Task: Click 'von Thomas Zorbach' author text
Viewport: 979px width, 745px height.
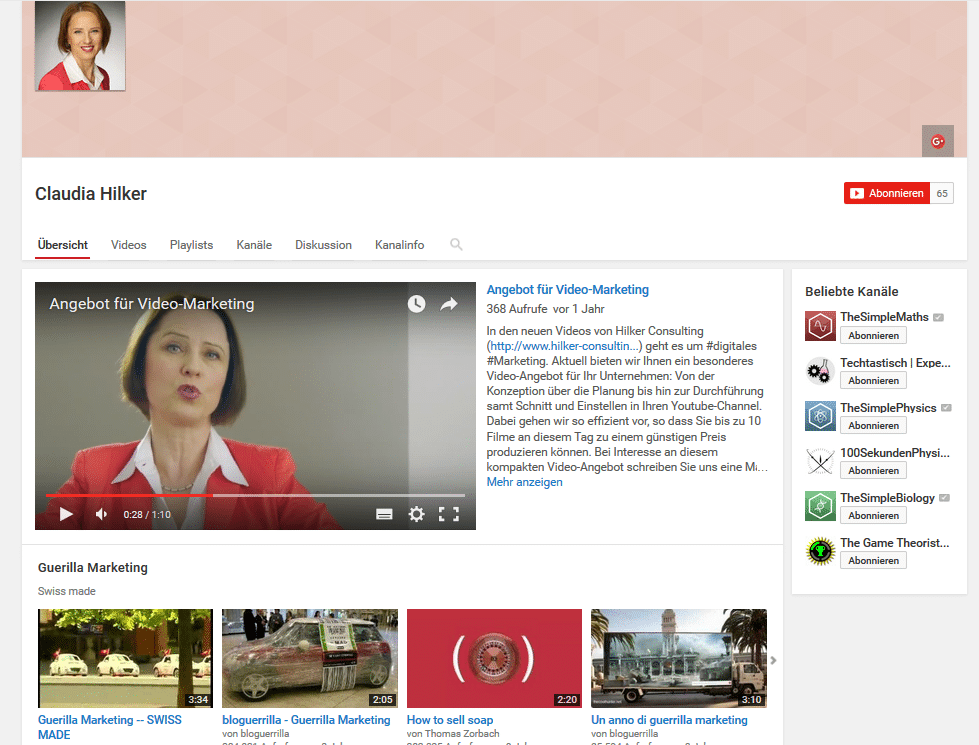Action: (x=453, y=734)
